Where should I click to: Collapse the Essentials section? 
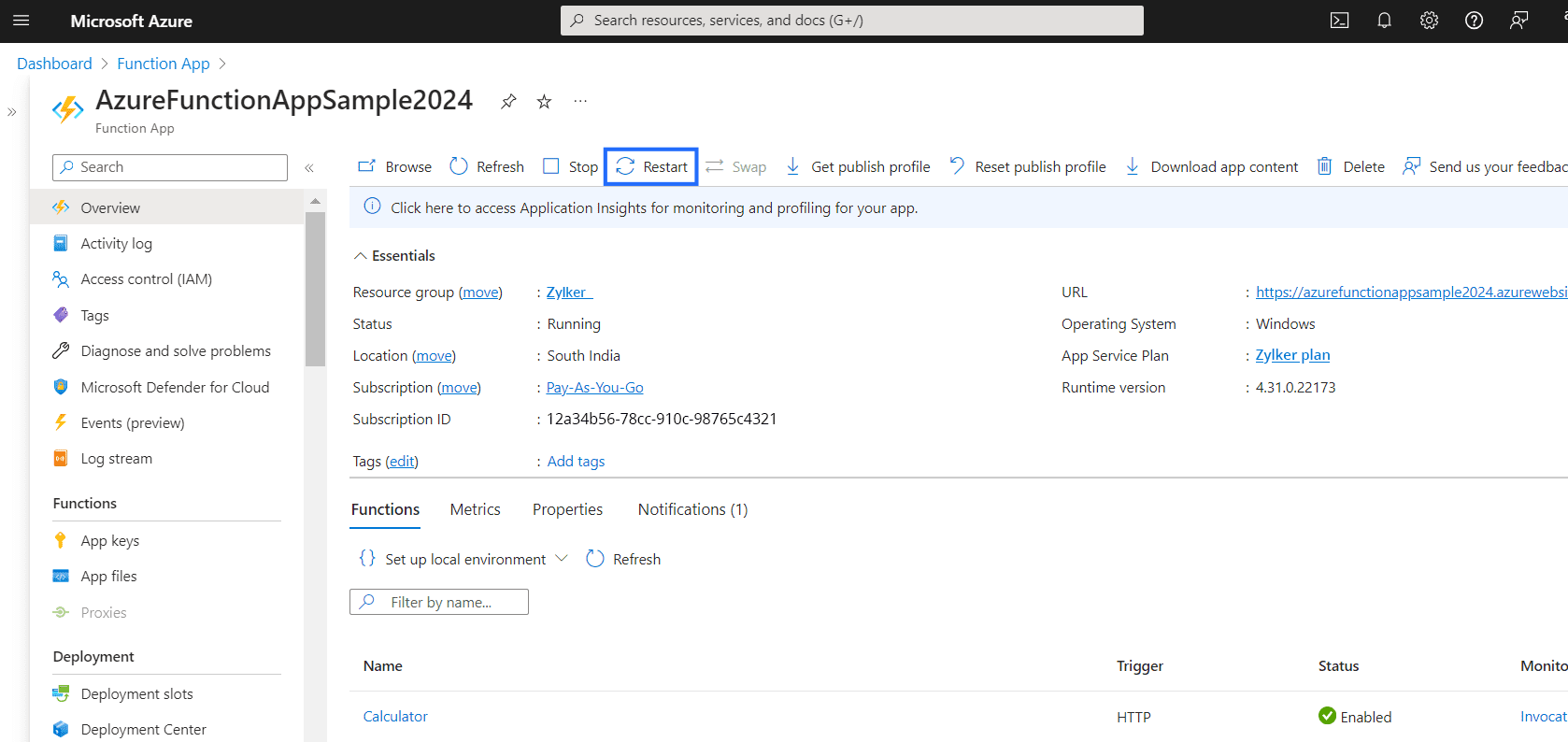[x=361, y=256]
